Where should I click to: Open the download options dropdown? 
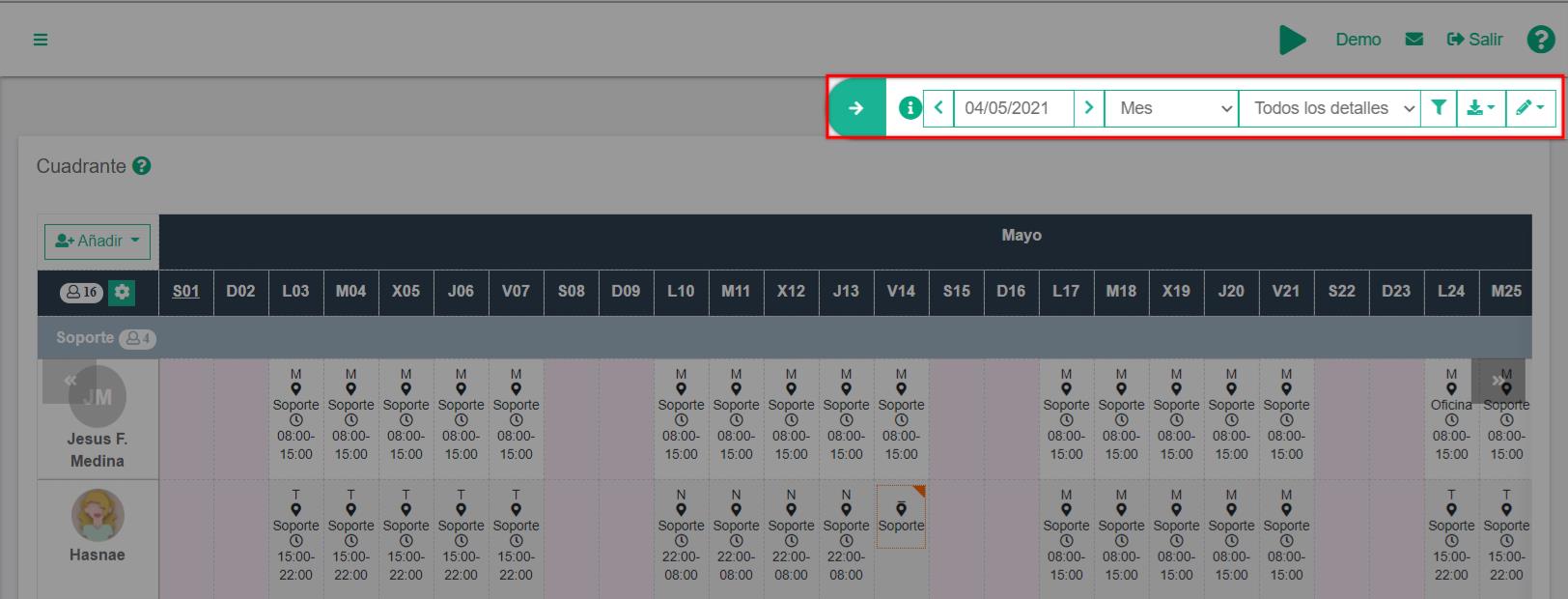[1481, 108]
